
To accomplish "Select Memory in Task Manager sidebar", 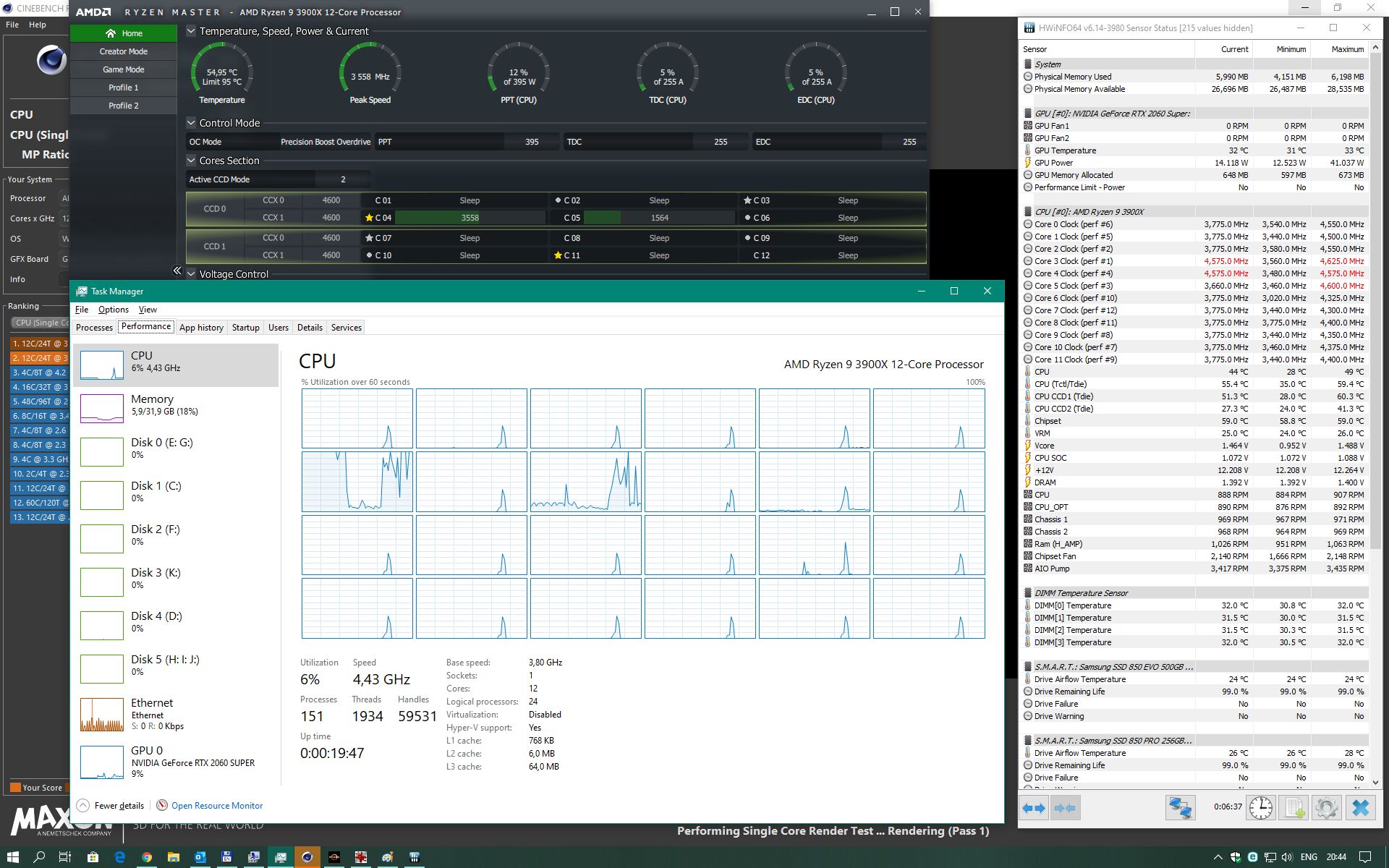I will [x=177, y=408].
